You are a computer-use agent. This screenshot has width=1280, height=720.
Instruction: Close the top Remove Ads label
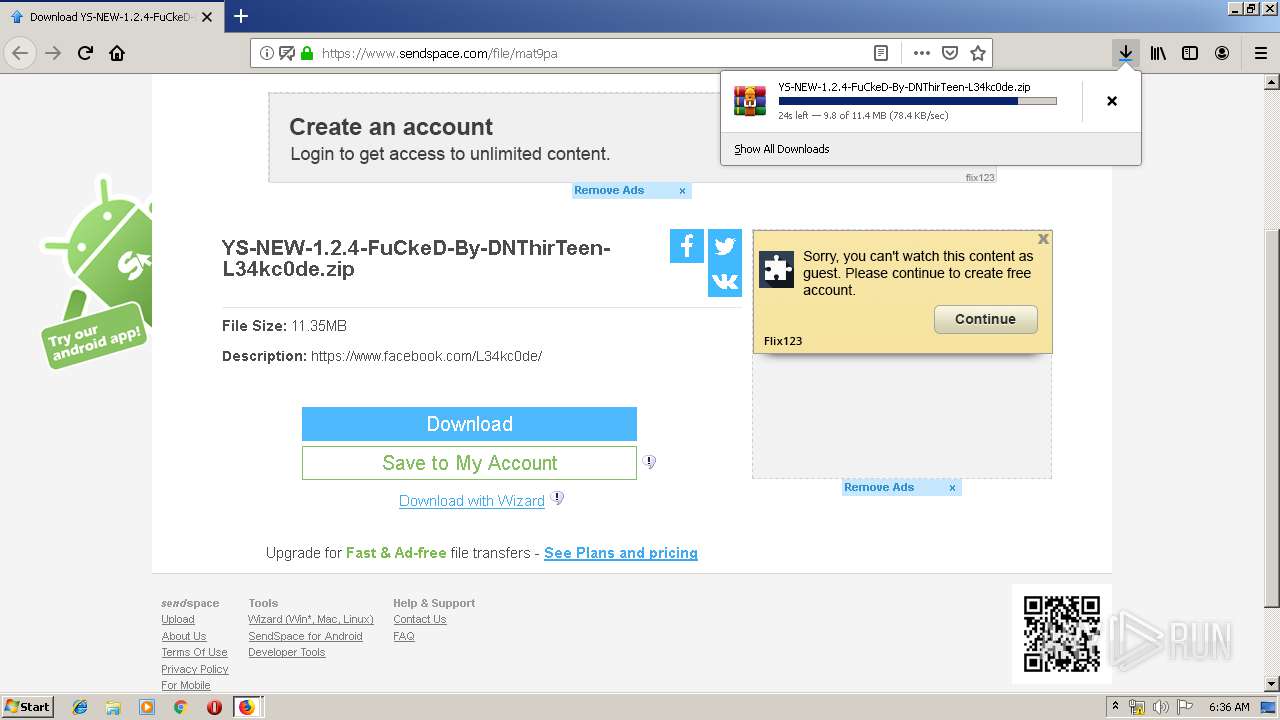pos(683,191)
